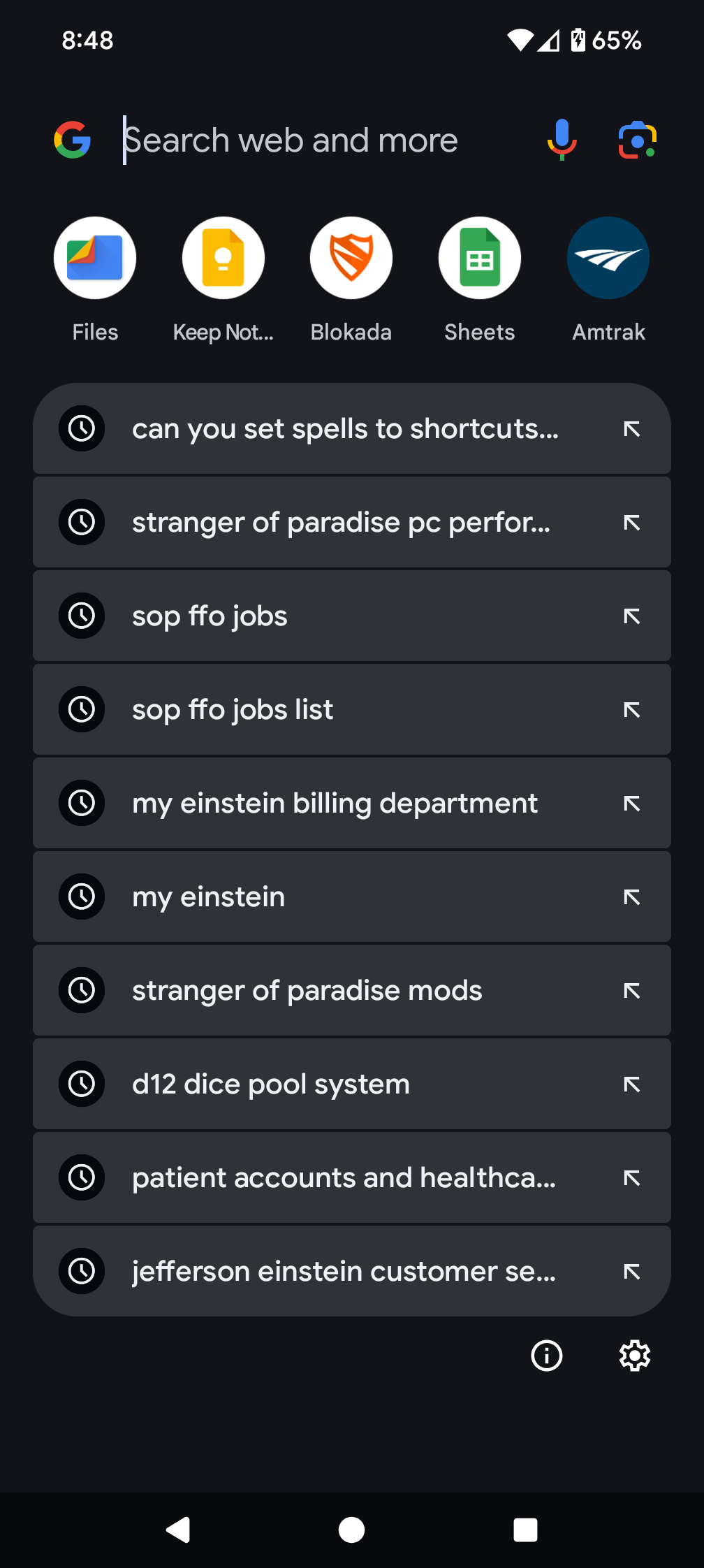Launch the Blokada app
This screenshot has height=1568, width=704.
351,259
